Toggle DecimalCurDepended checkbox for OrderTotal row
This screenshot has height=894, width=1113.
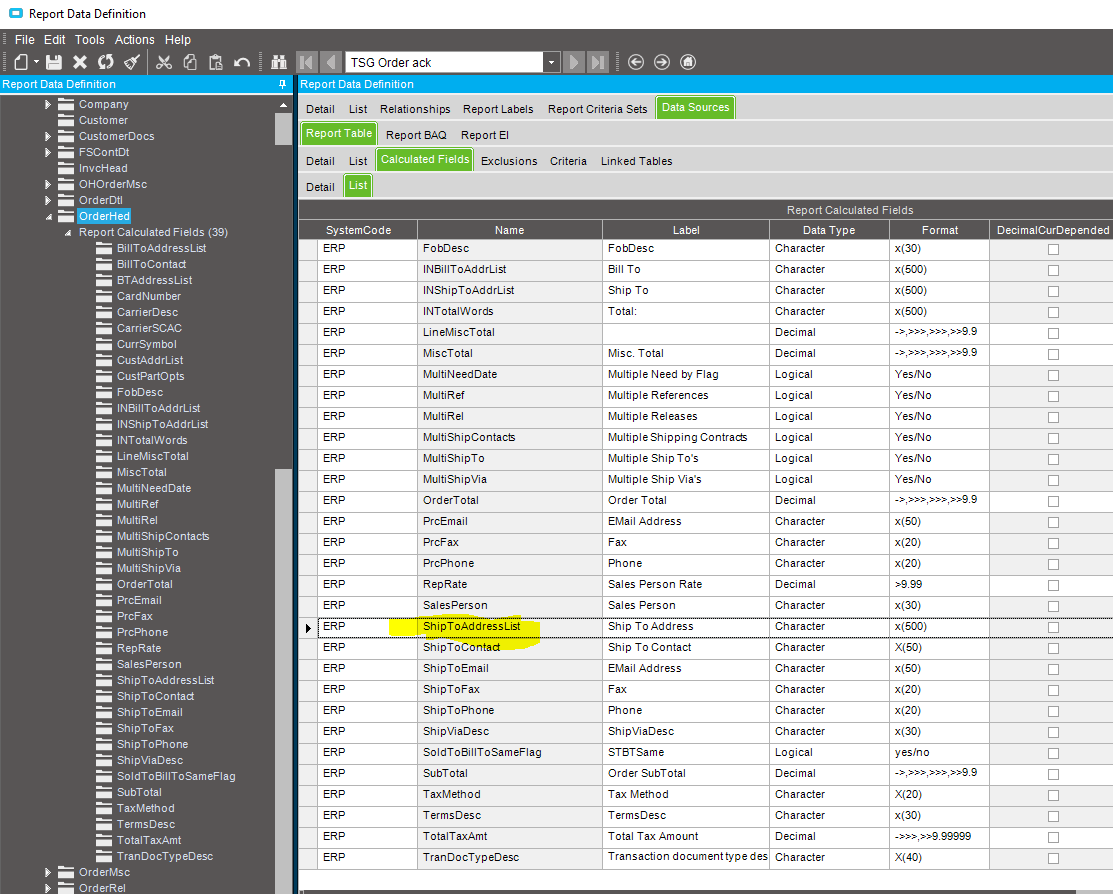pos(1052,501)
